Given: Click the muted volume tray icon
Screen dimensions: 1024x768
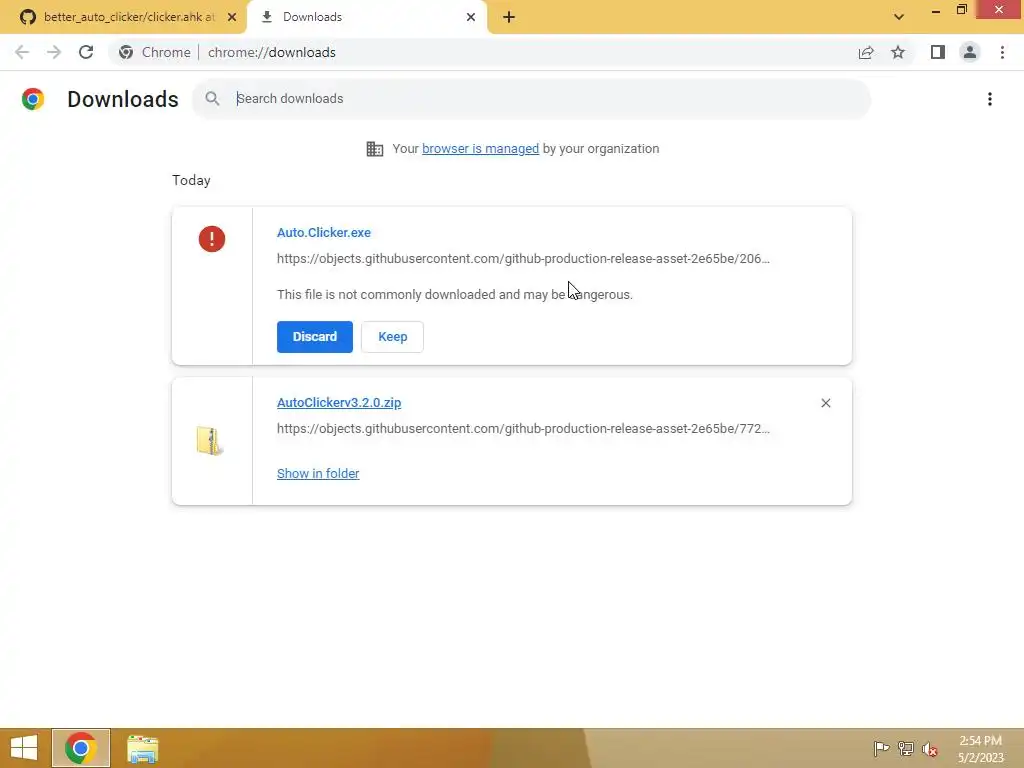Looking at the screenshot, I should 929,748.
